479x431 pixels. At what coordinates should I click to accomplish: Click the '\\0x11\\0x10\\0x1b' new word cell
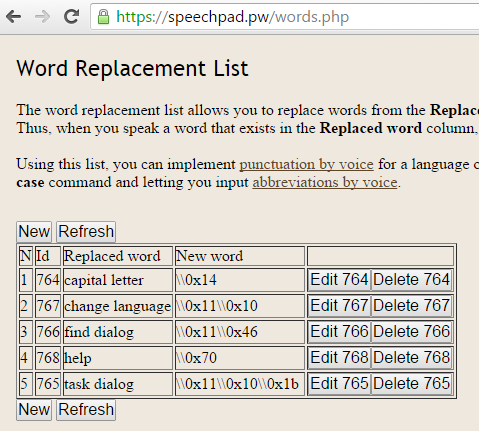pos(240,384)
